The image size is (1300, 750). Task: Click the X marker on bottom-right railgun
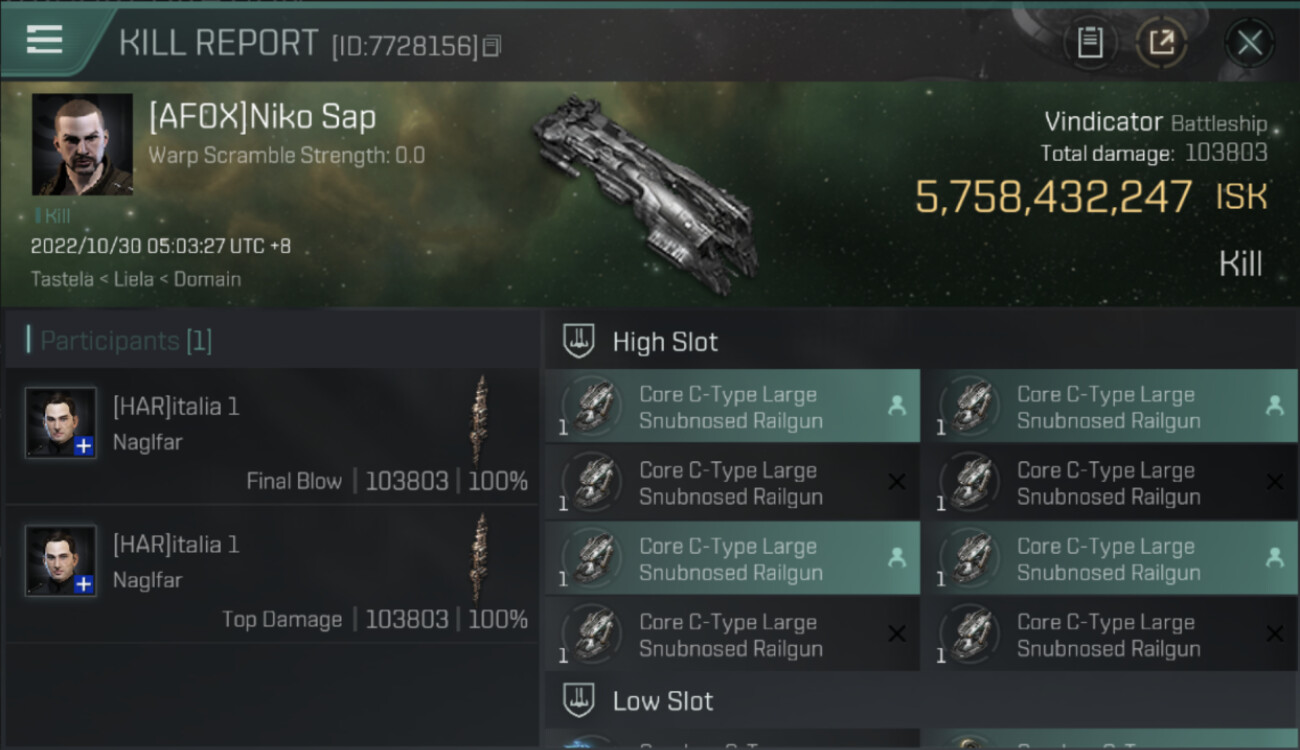[x=1274, y=633]
